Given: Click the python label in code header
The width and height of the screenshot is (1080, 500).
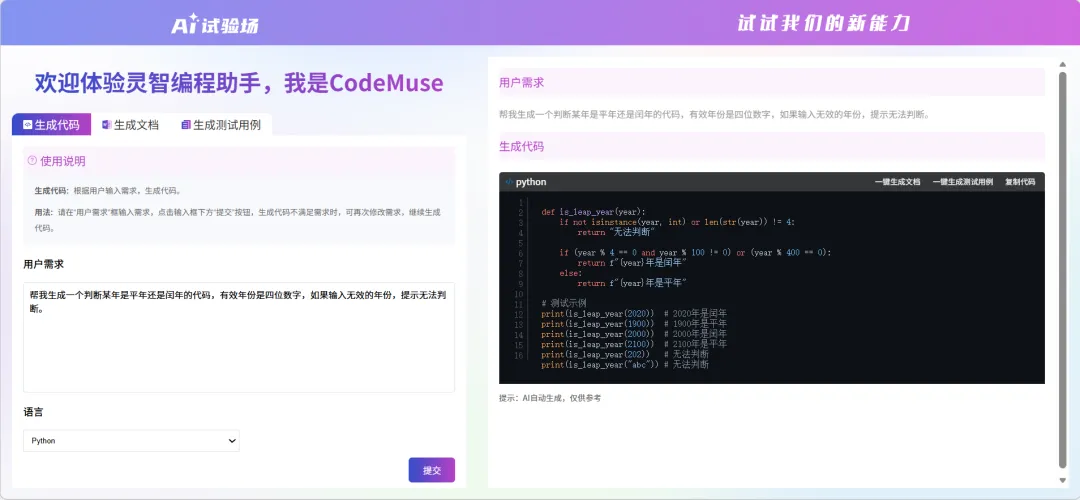Looking at the screenshot, I should coord(531,182).
